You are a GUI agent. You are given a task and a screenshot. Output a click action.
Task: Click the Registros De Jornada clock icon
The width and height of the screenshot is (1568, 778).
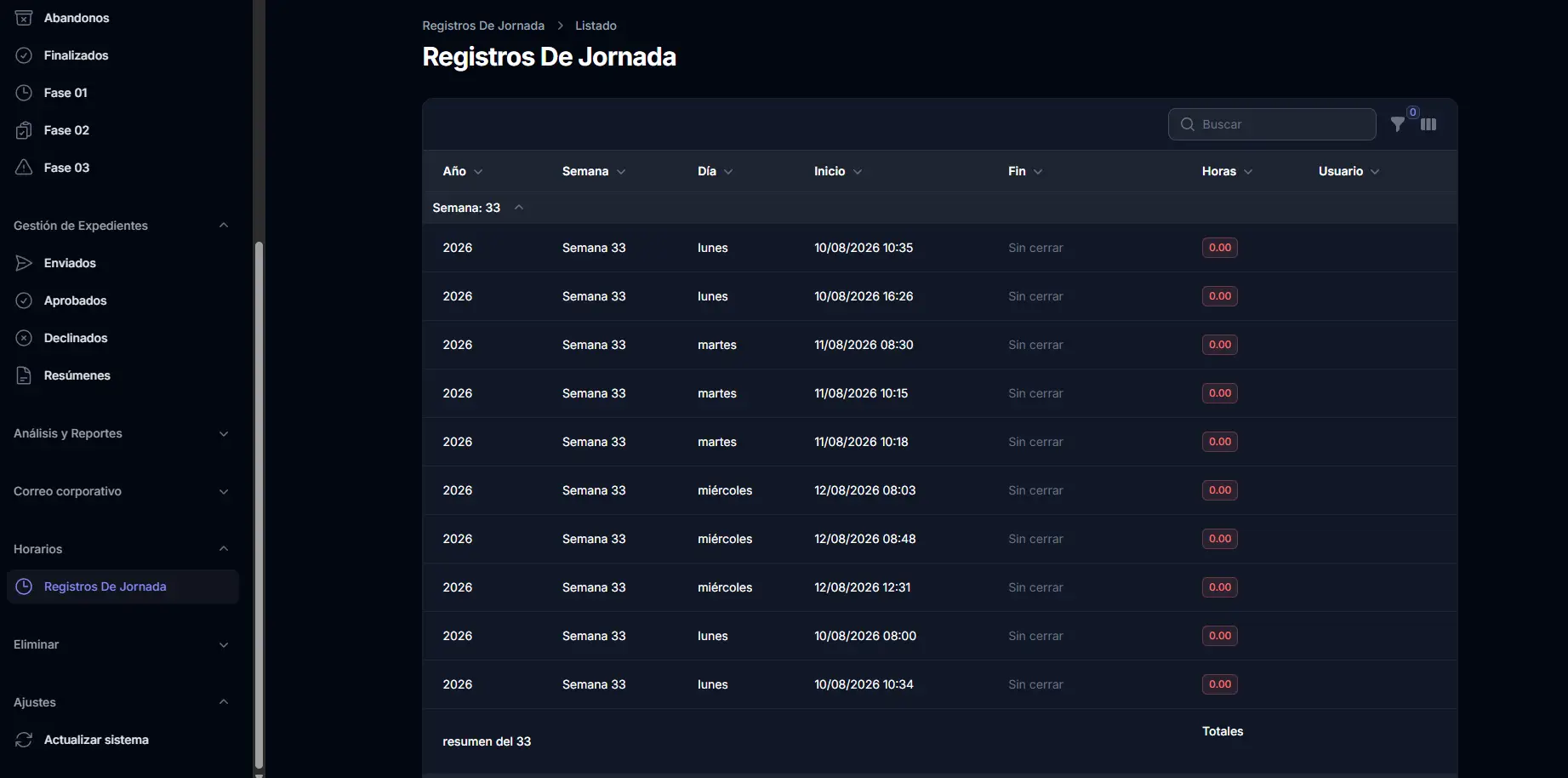coord(24,586)
